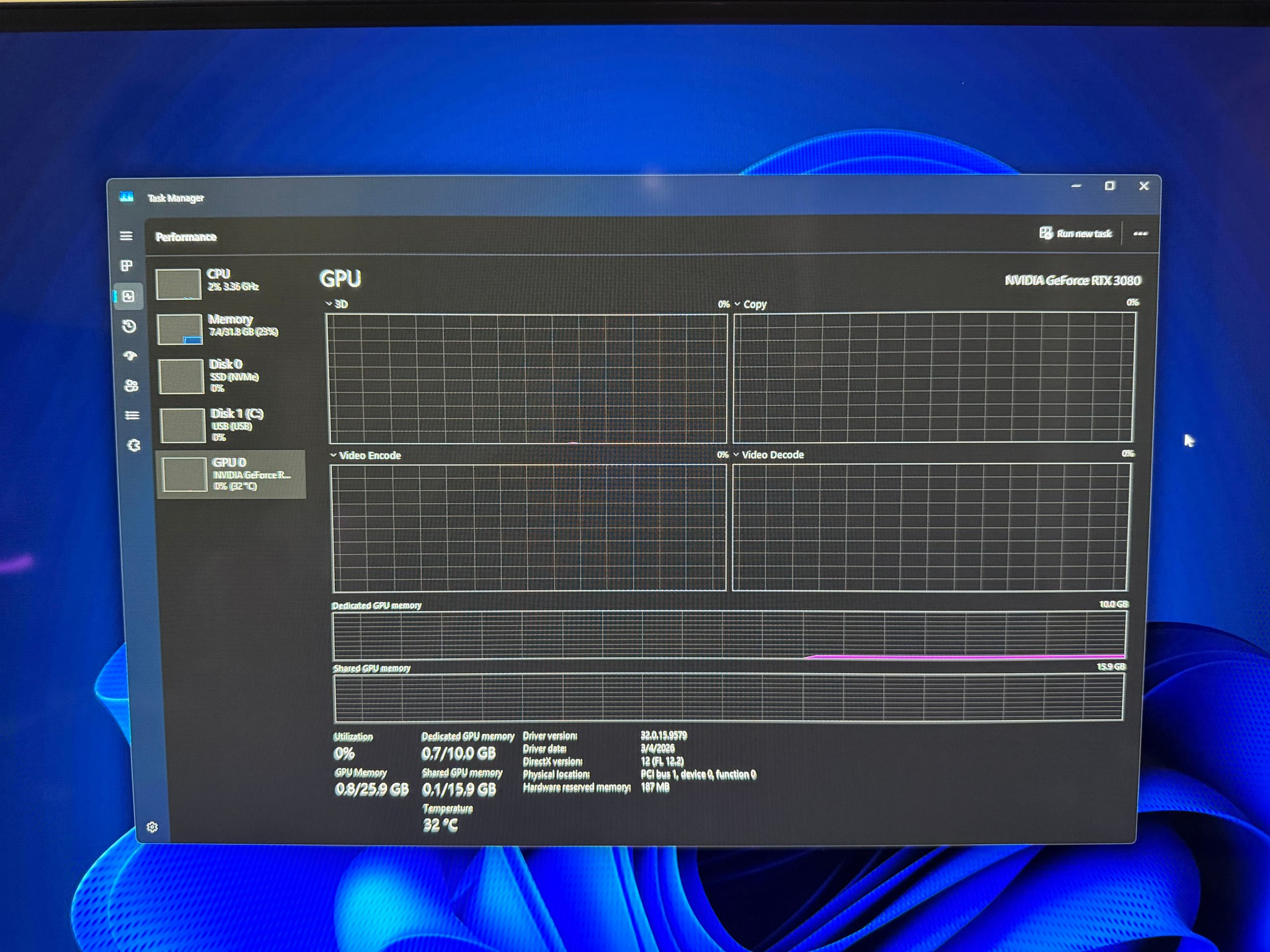The height and width of the screenshot is (952, 1270).
Task: Click the 0.1/15.9 GB shared memory value
Action: pos(459,790)
